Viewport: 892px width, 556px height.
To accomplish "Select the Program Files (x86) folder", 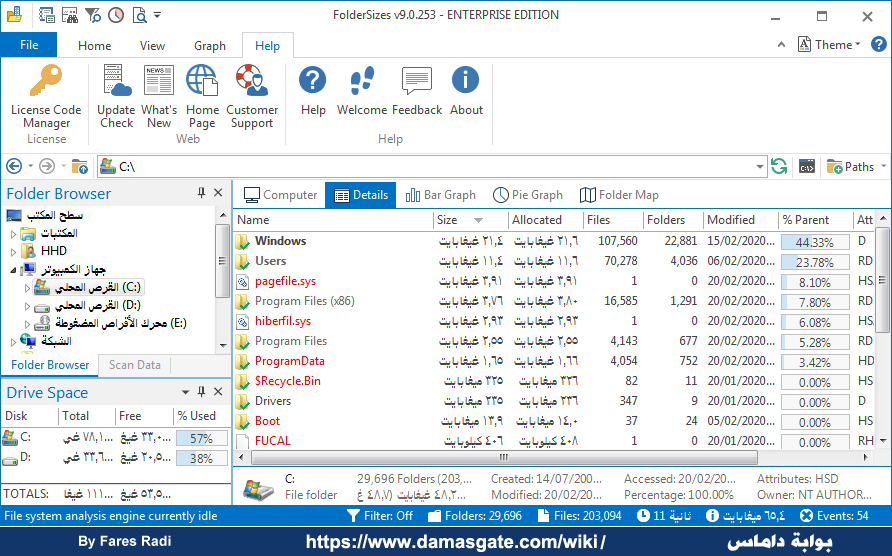I will pyautogui.click(x=304, y=301).
